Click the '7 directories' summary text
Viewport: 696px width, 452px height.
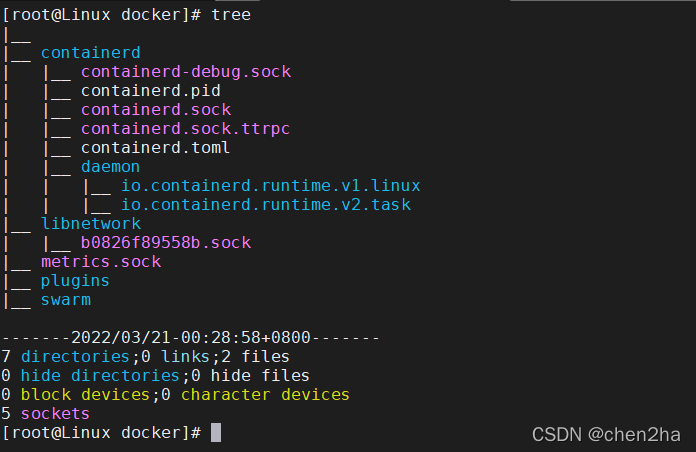coord(68,357)
